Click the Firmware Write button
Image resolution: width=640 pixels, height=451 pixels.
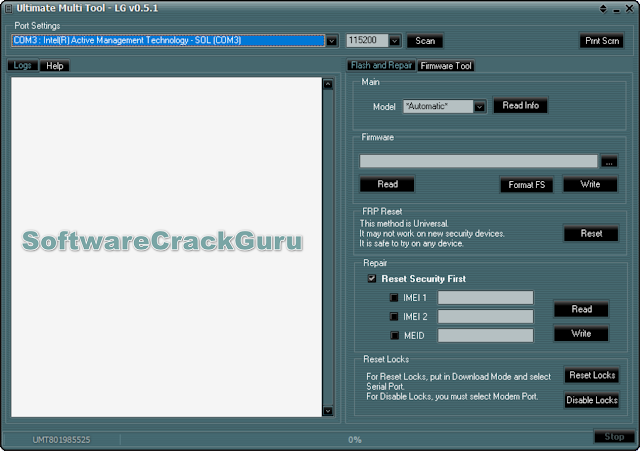[x=590, y=184]
